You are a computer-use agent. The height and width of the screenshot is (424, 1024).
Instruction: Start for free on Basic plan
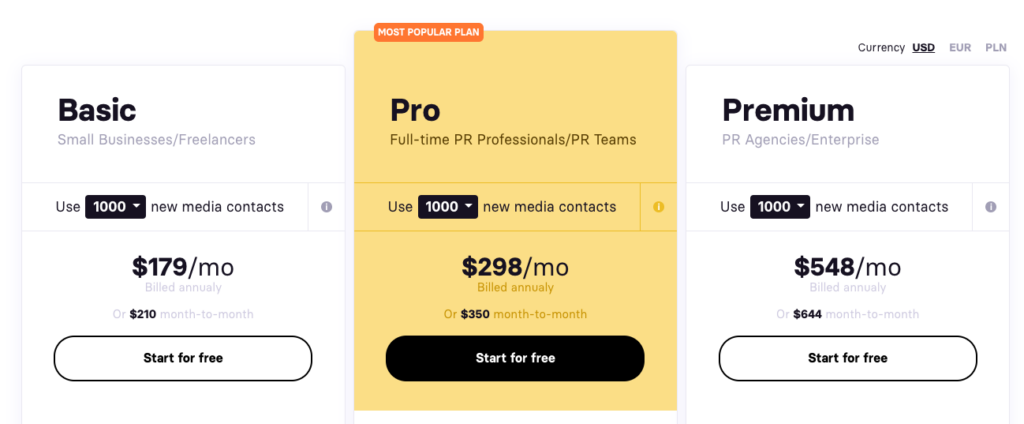183,358
